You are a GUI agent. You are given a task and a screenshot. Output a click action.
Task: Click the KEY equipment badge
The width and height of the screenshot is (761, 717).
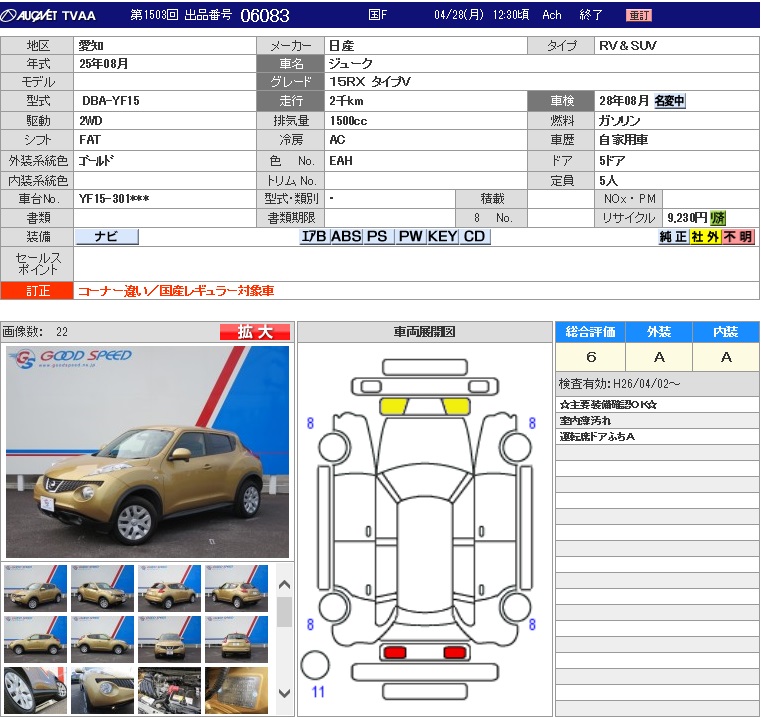(443, 237)
